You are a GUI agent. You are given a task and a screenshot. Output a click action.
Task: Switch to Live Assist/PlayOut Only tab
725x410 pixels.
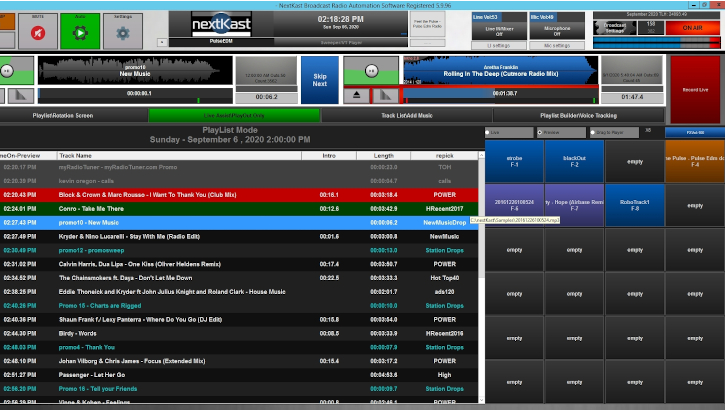pos(234,116)
